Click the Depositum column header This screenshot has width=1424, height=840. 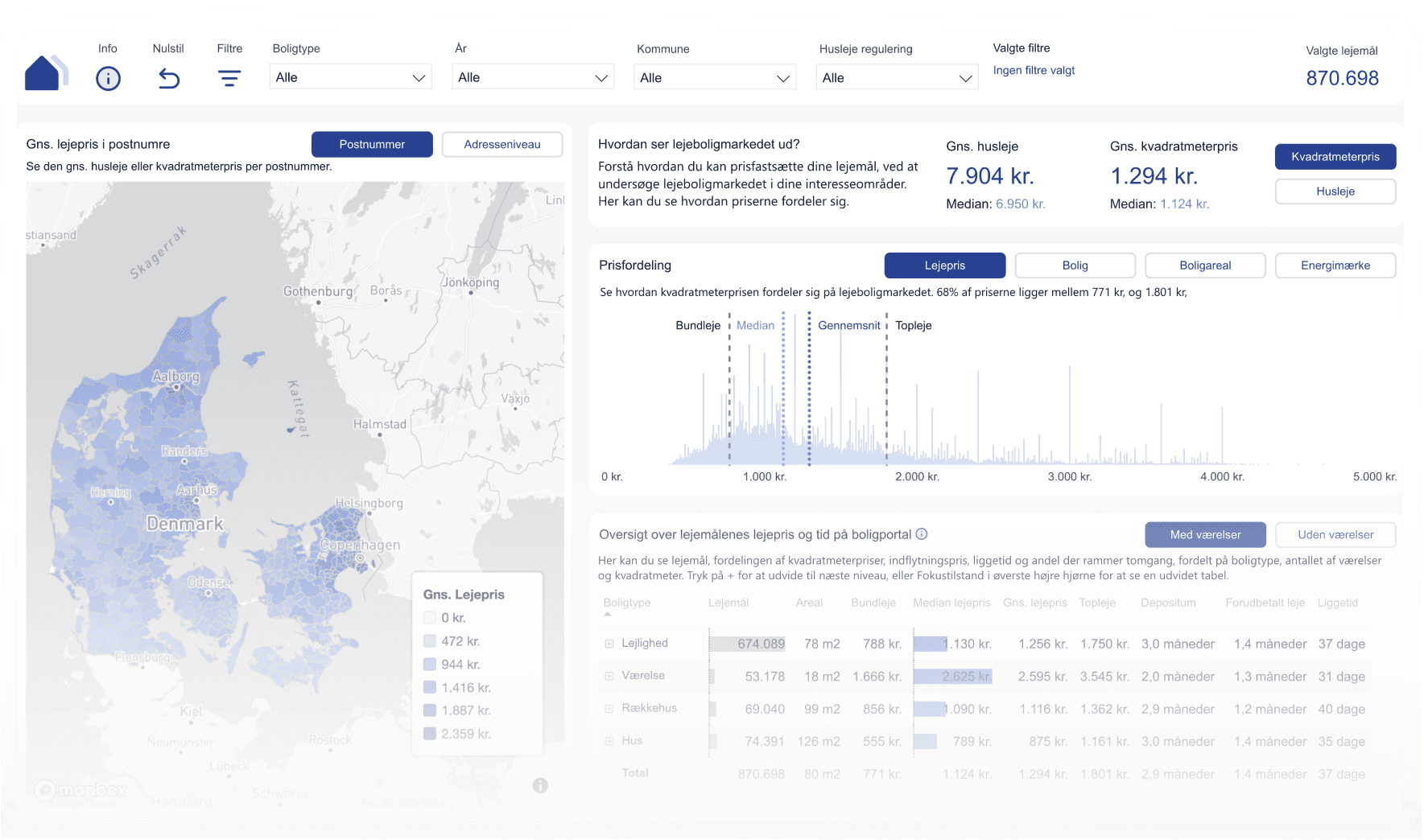point(1168,603)
